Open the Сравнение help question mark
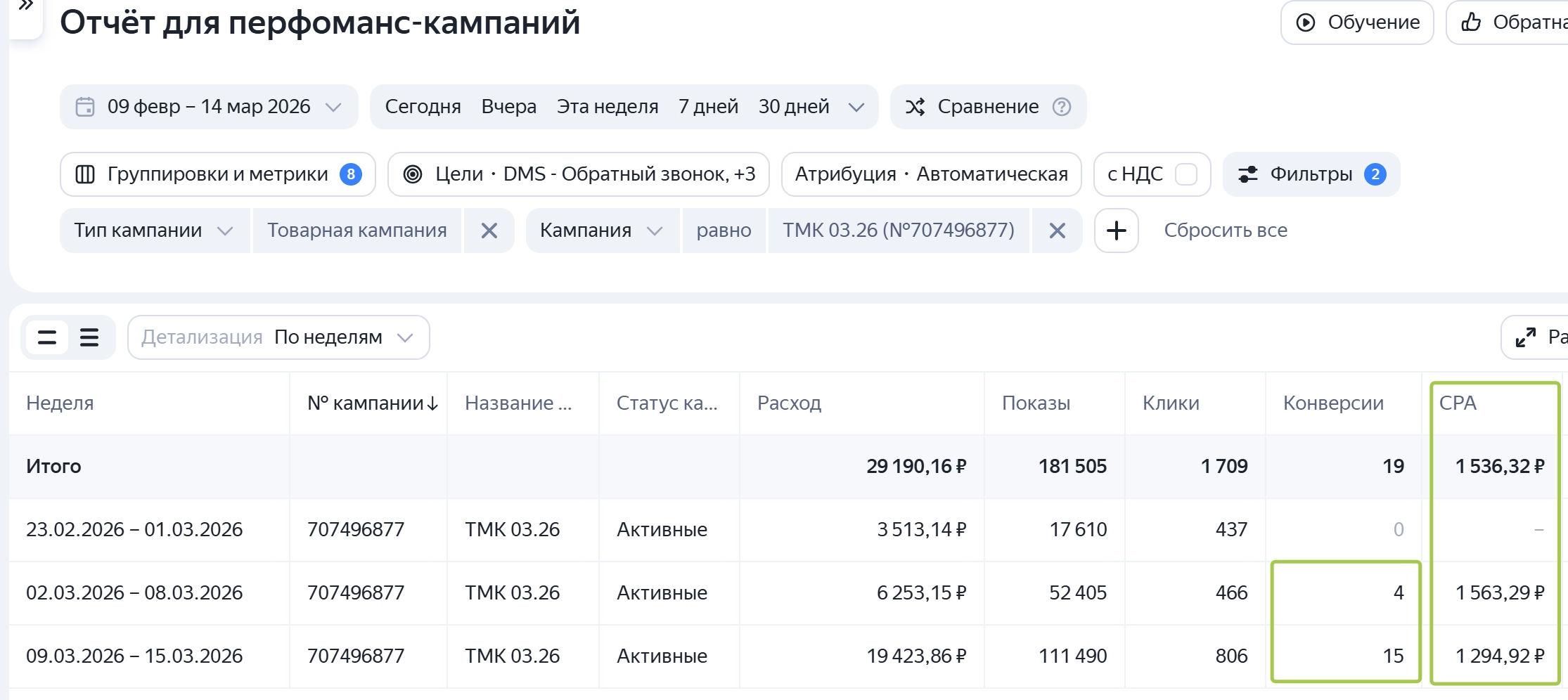Viewport: 1568px width, 700px height. coord(1062,107)
